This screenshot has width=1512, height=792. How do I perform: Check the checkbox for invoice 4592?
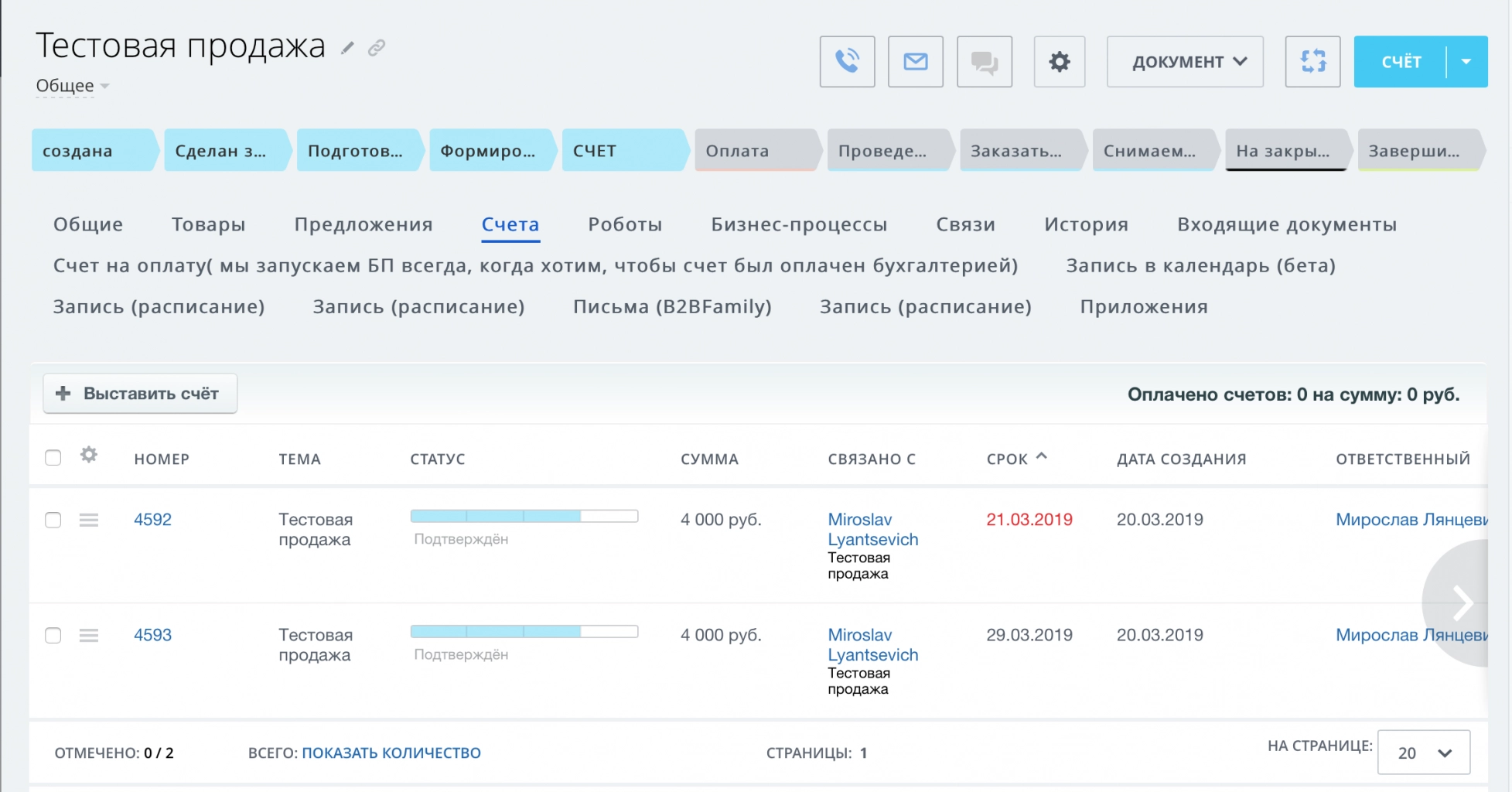tap(53, 520)
